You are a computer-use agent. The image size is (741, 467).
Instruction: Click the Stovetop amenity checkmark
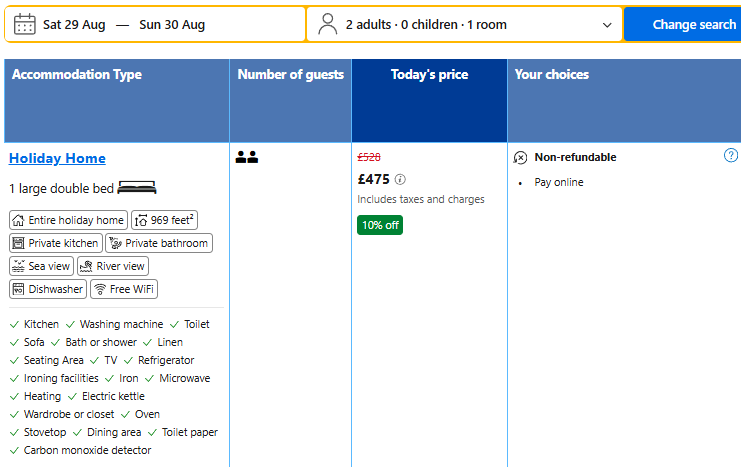(x=14, y=432)
